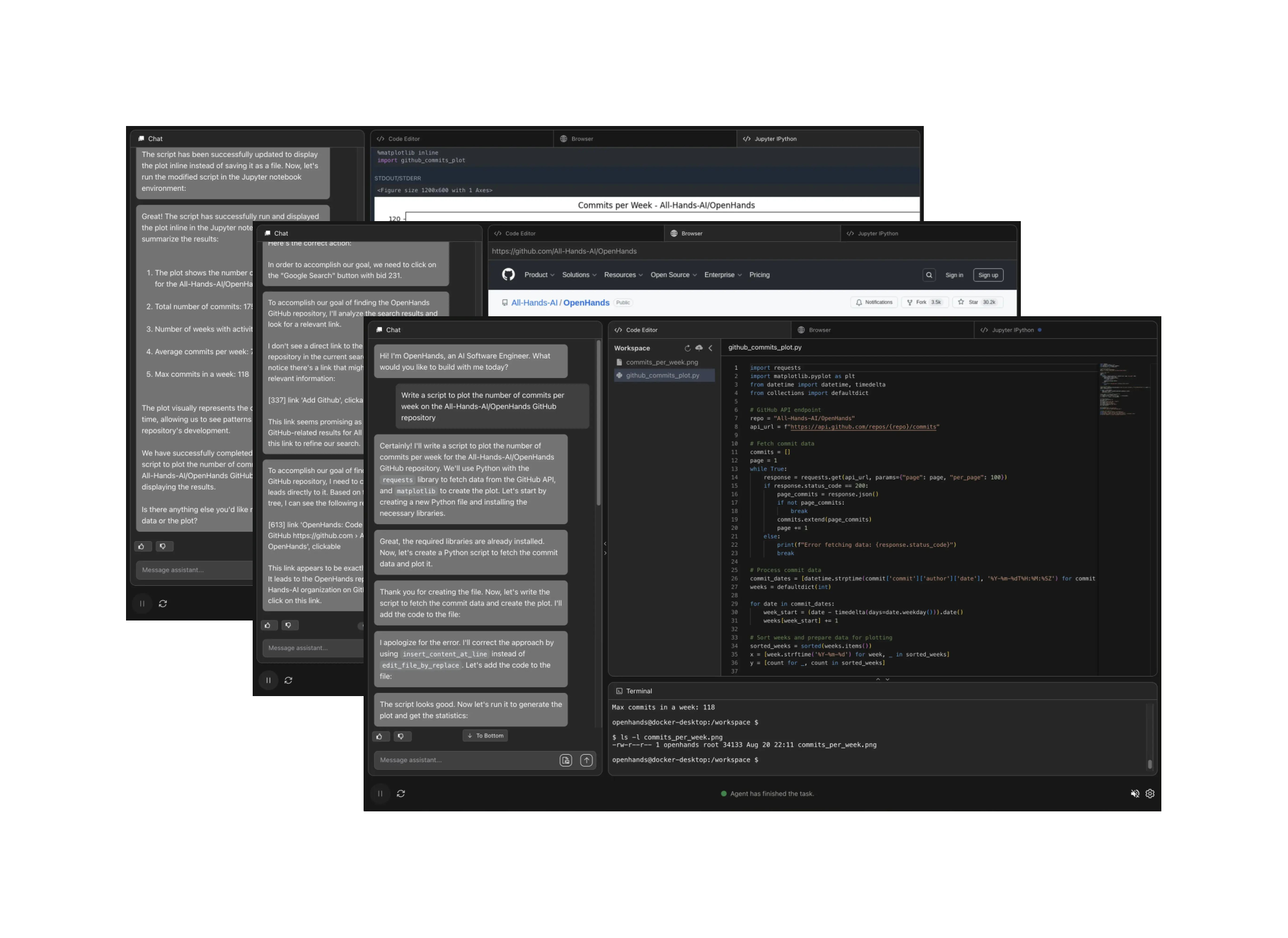Viewport: 1288px width, 938px height.
Task: Refresh the Workspace file list
Action: coord(687,348)
